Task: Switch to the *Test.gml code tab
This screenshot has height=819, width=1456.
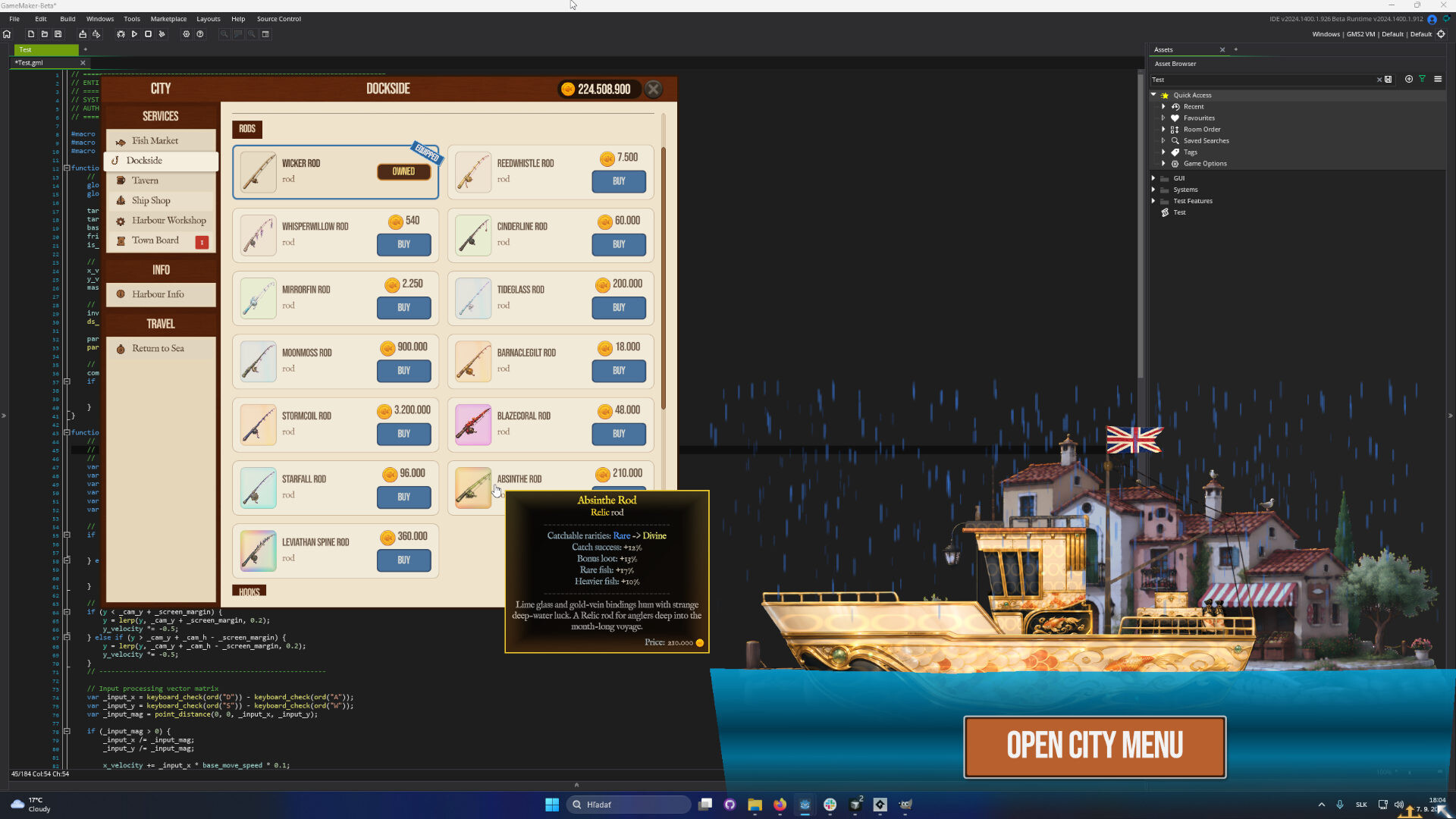Action: 52,63
